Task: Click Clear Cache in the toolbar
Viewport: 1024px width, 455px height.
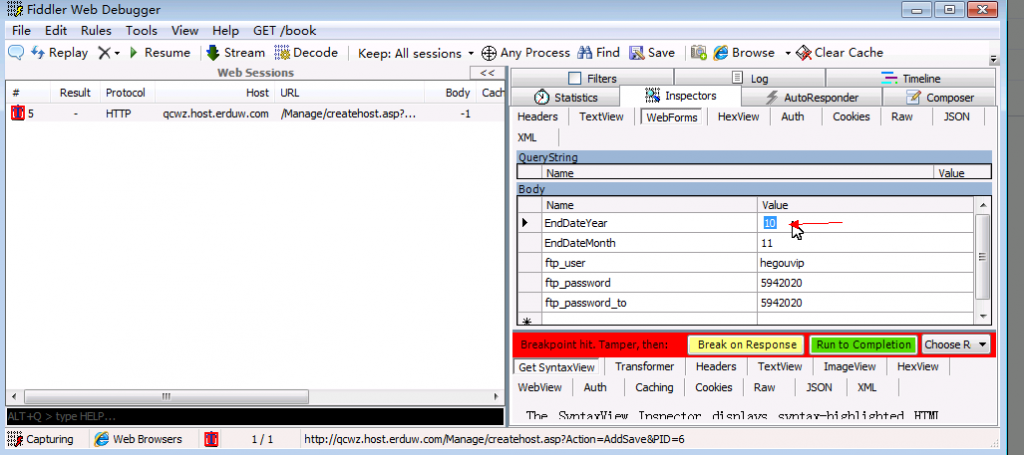Action: click(839, 53)
